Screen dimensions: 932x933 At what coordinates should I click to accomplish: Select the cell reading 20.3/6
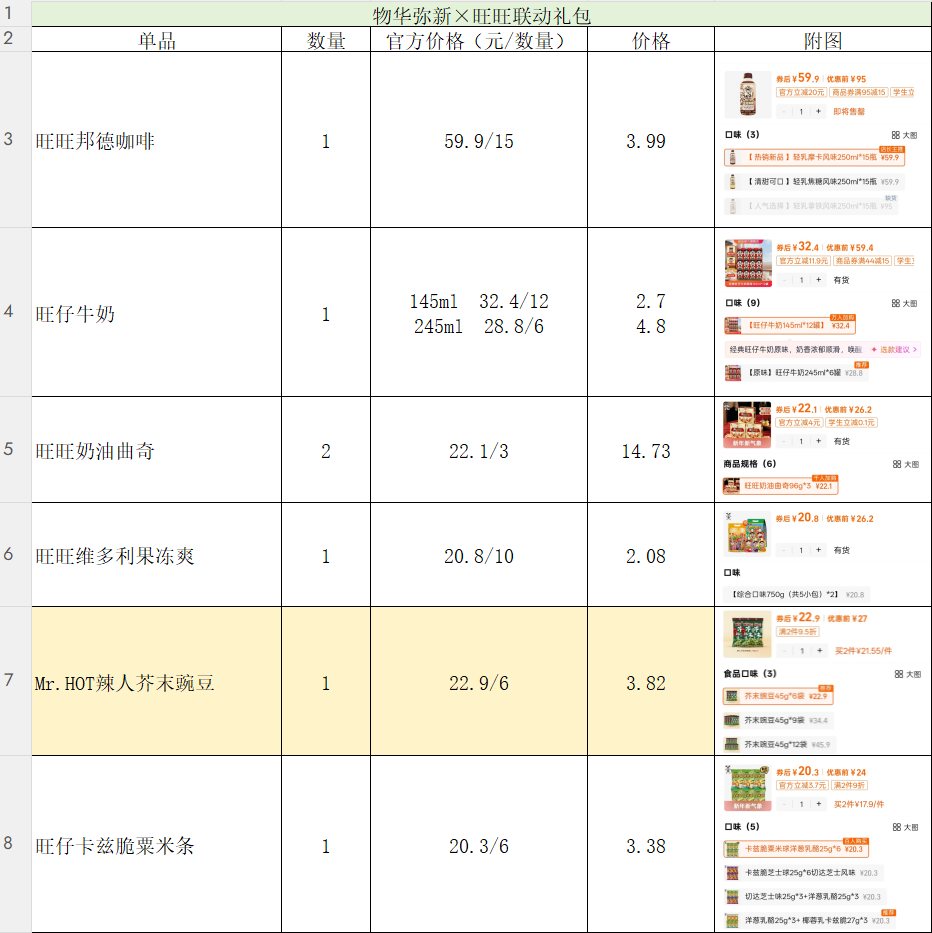[478, 844]
